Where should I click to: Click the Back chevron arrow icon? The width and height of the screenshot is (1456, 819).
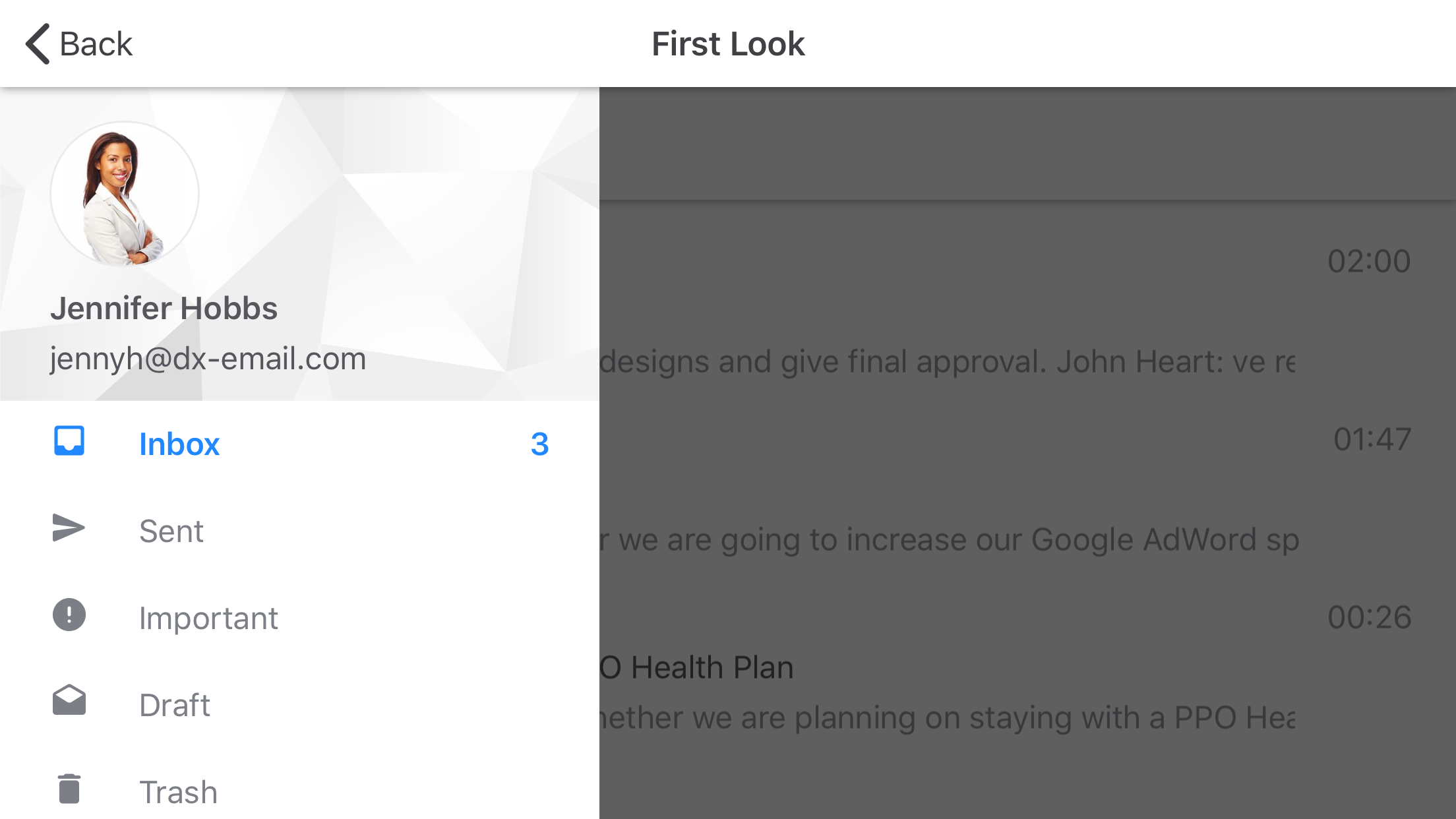coord(38,44)
